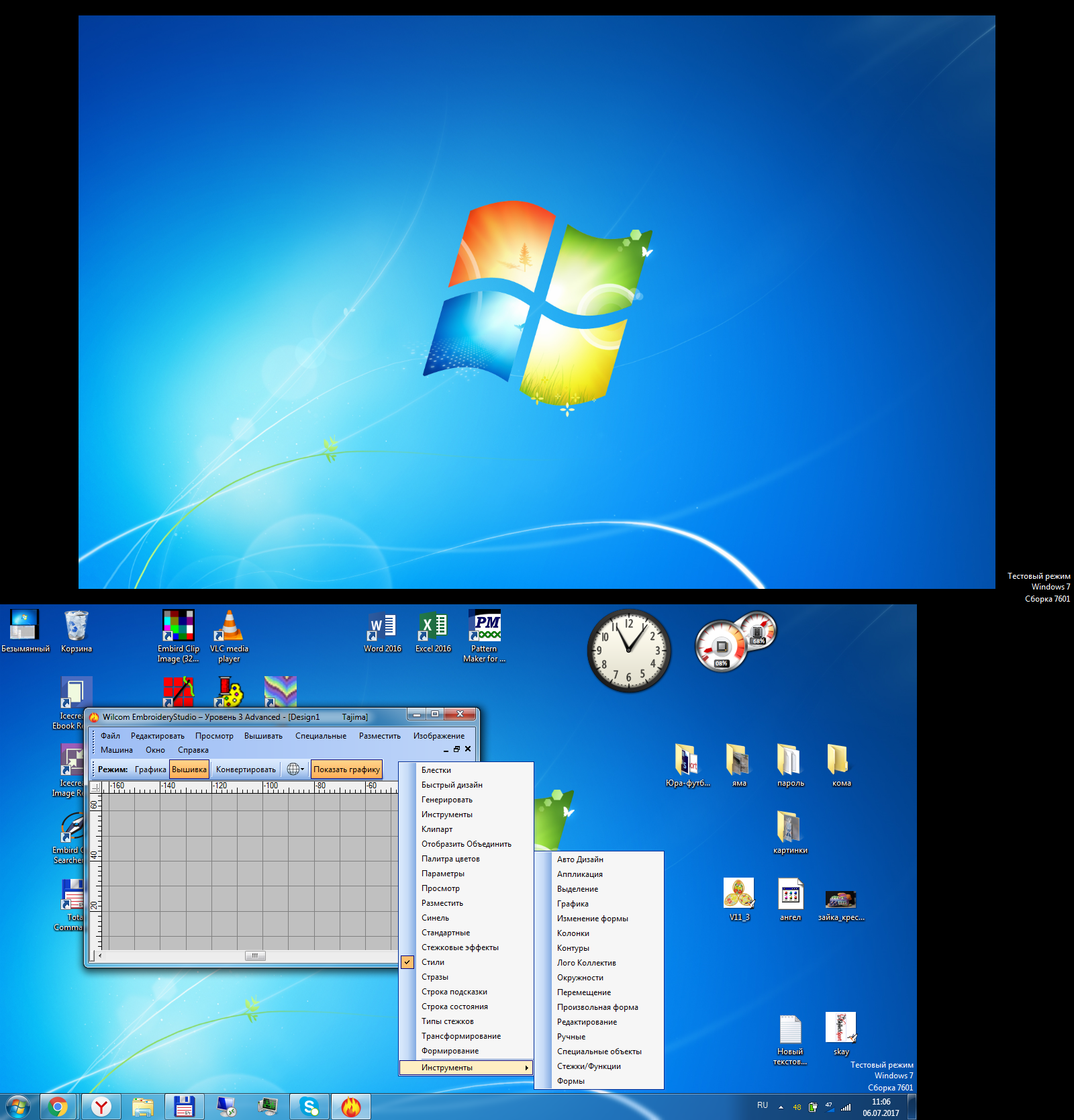
Task: Toggle the Типы стежков toolbar entry
Action: click(x=467, y=1021)
